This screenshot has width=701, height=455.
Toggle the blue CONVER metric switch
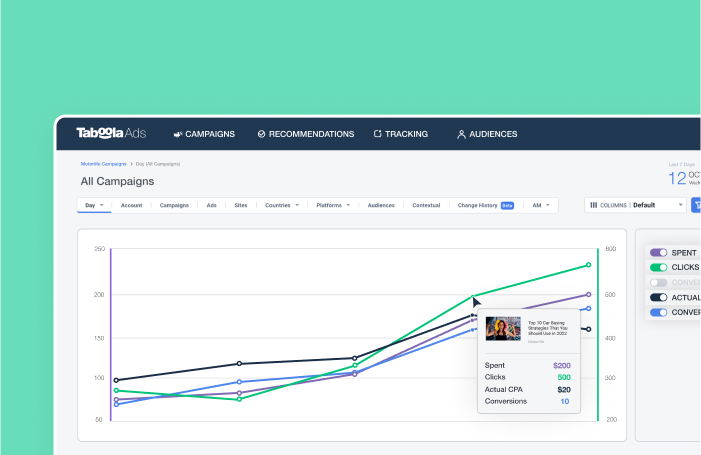pos(659,312)
